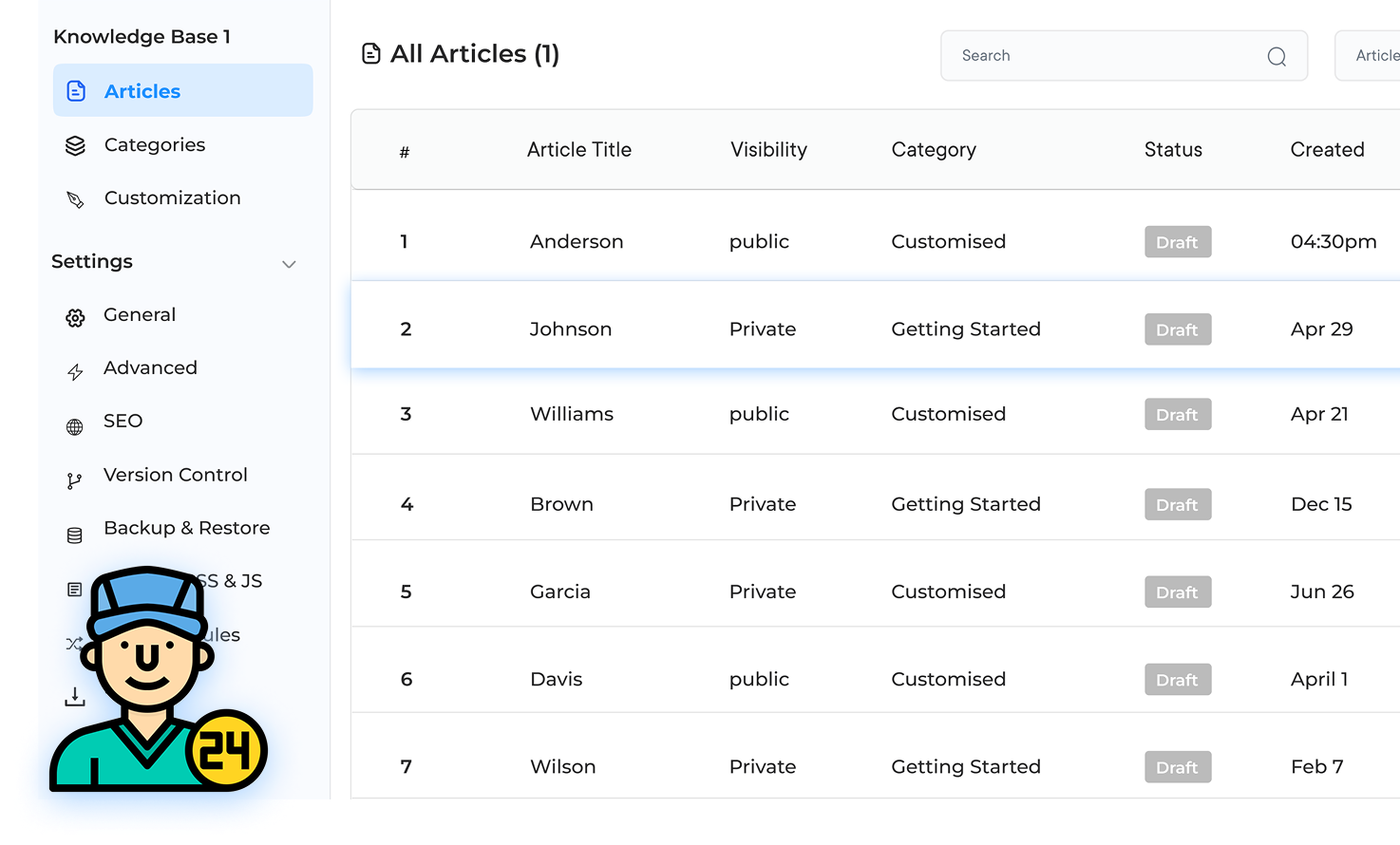
Task: Click the Draft badge on the Johnson row
Action: point(1178,329)
